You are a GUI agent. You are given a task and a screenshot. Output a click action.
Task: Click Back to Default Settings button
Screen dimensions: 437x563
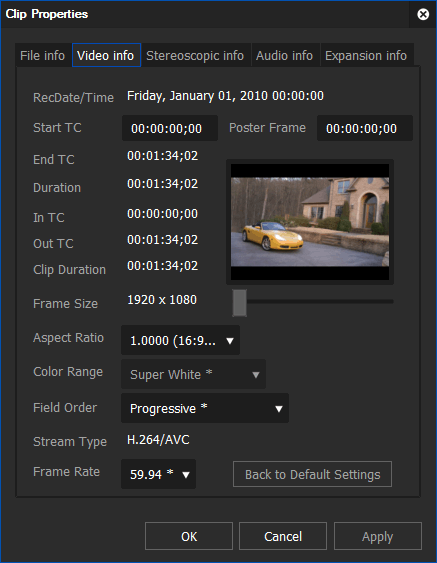pyautogui.click(x=312, y=474)
